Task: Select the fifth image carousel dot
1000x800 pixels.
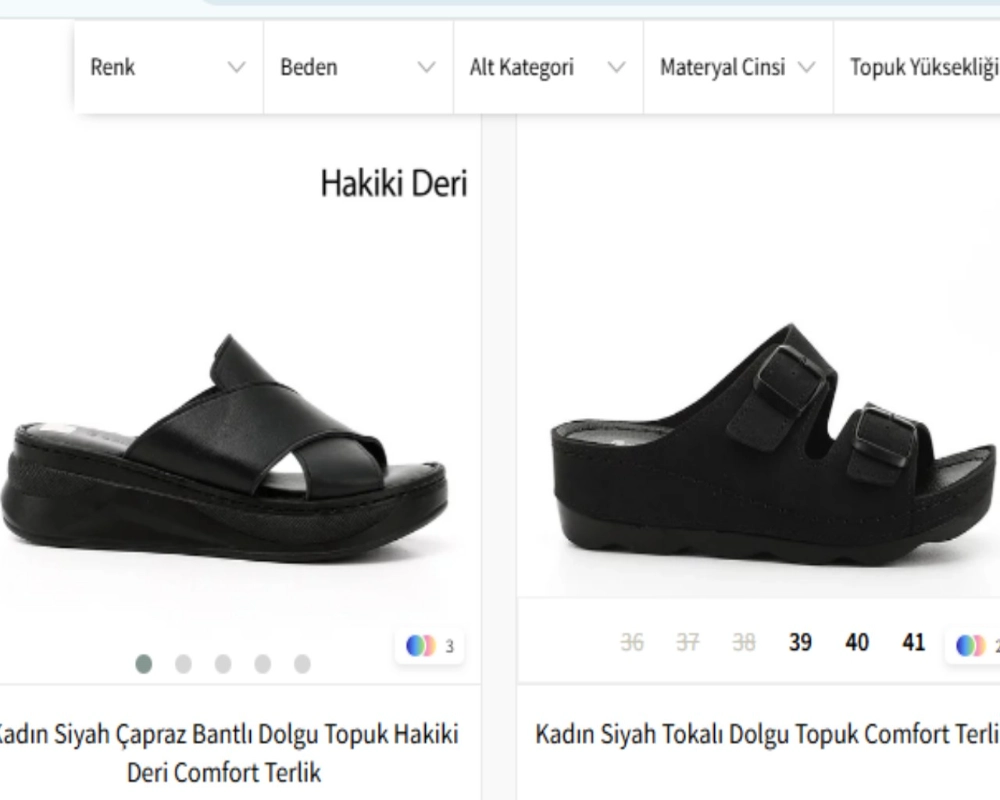Action: click(302, 664)
